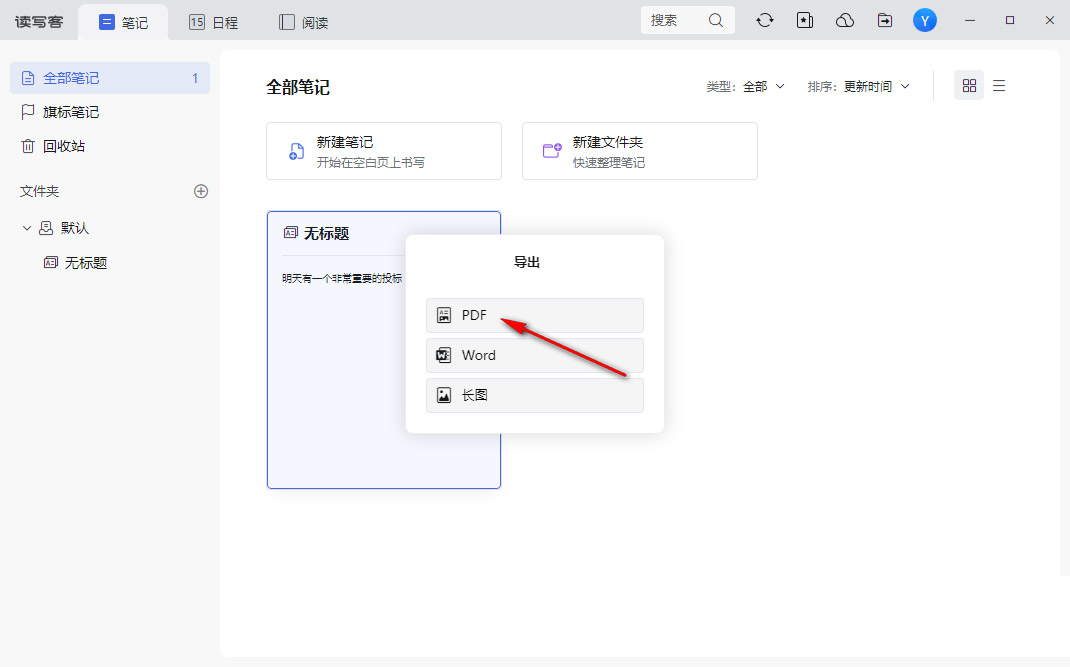Click the 全部笔记 page icon in sidebar
The width and height of the screenshot is (1070, 667).
pyautogui.click(x=28, y=78)
